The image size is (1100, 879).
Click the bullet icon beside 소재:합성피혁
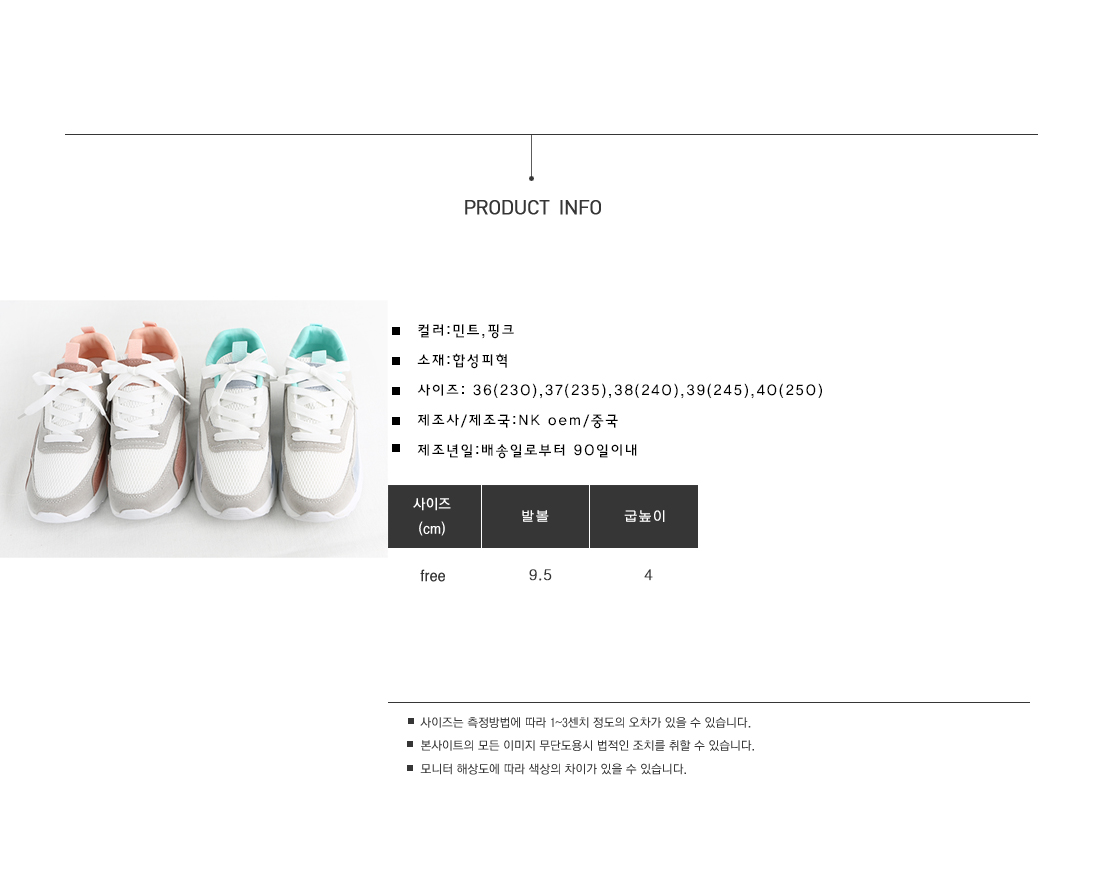point(396,361)
